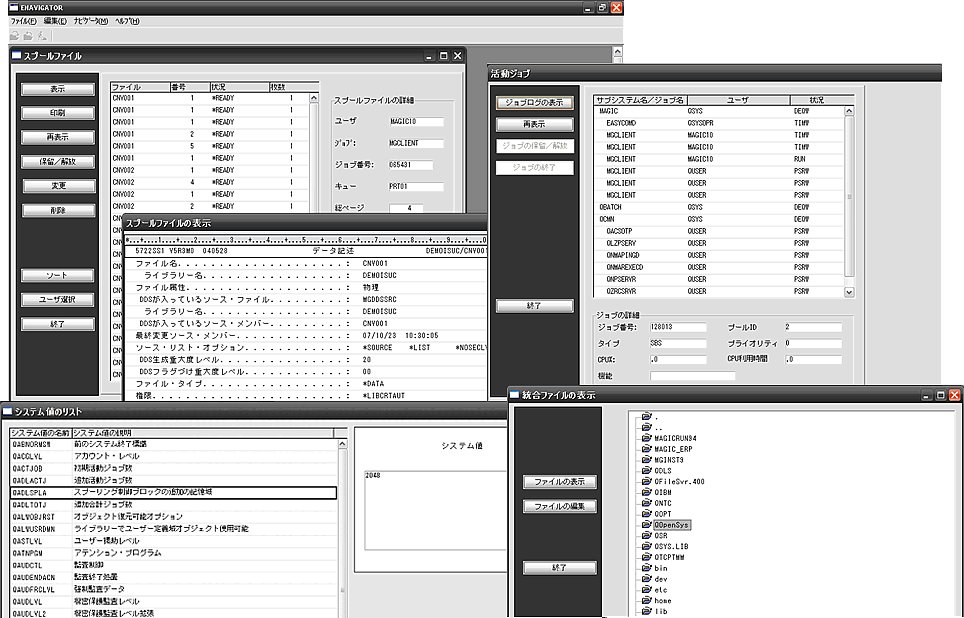Select the dev folder in the tree

tap(661, 579)
